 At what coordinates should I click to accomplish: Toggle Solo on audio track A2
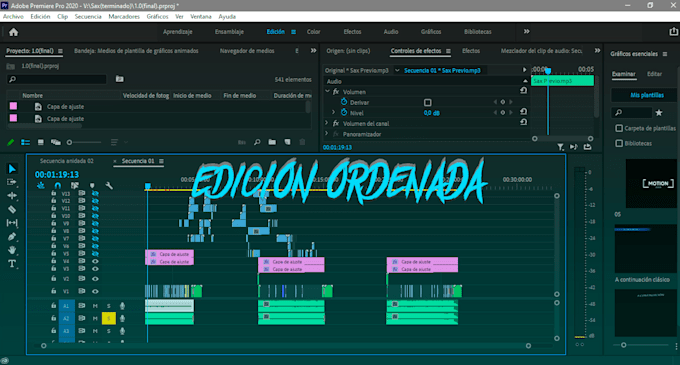pos(109,319)
